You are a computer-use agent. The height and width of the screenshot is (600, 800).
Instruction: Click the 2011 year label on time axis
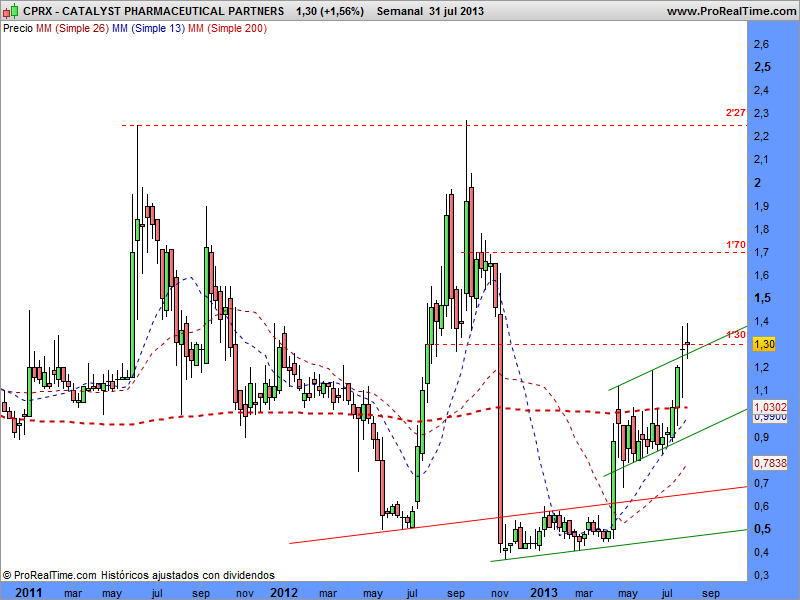(x=28, y=593)
